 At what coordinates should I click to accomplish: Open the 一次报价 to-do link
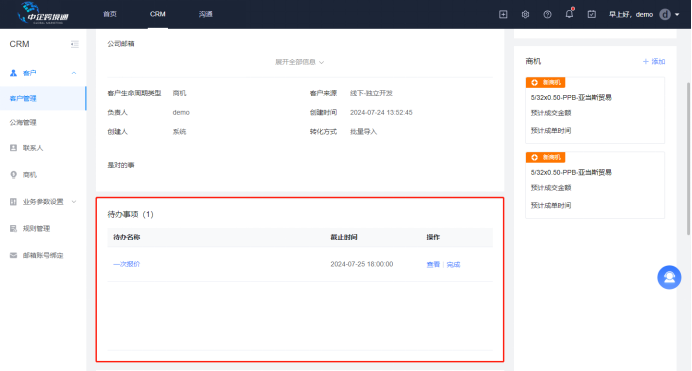click(x=127, y=264)
